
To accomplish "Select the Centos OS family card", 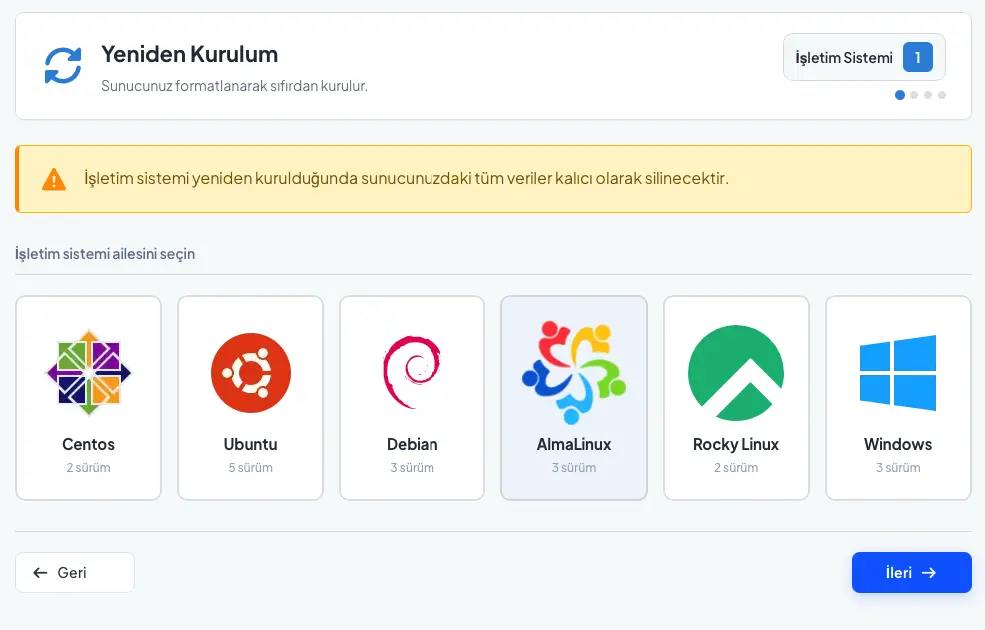I will click(x=88, y=397).
